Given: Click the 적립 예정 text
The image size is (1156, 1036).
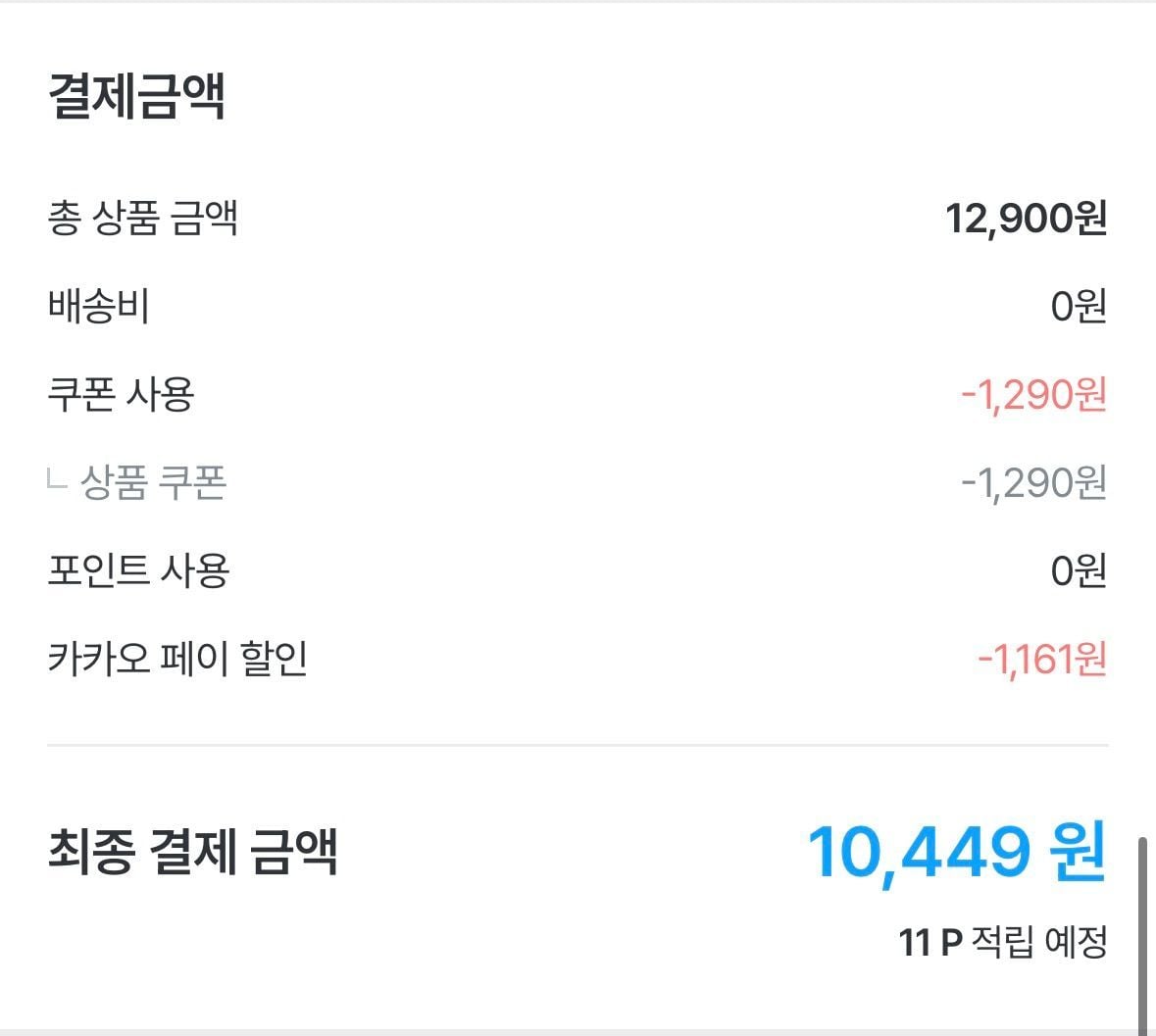Looking at the screenshot, I should tap(1039, 943).
